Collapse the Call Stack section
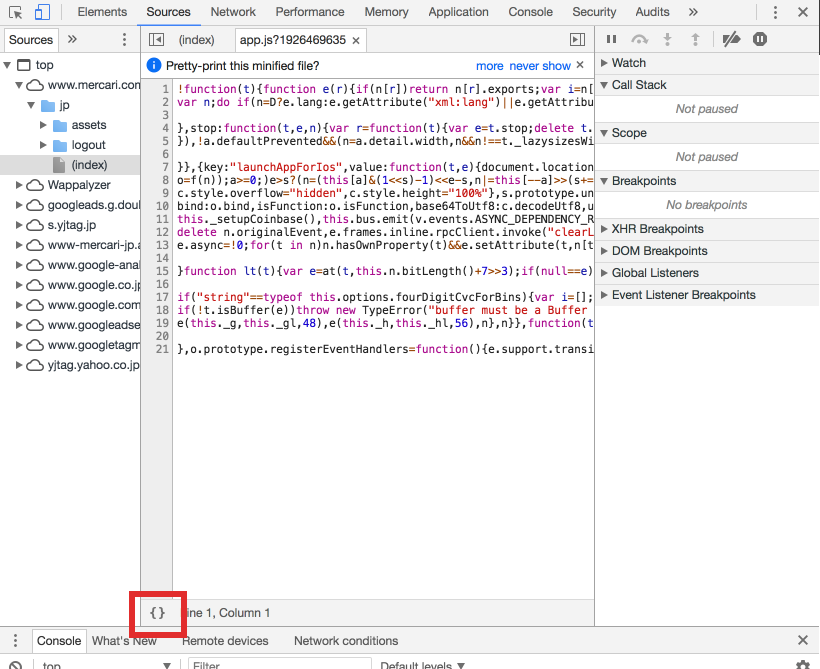This screenshot has width=820, height=669. point(604,85)
